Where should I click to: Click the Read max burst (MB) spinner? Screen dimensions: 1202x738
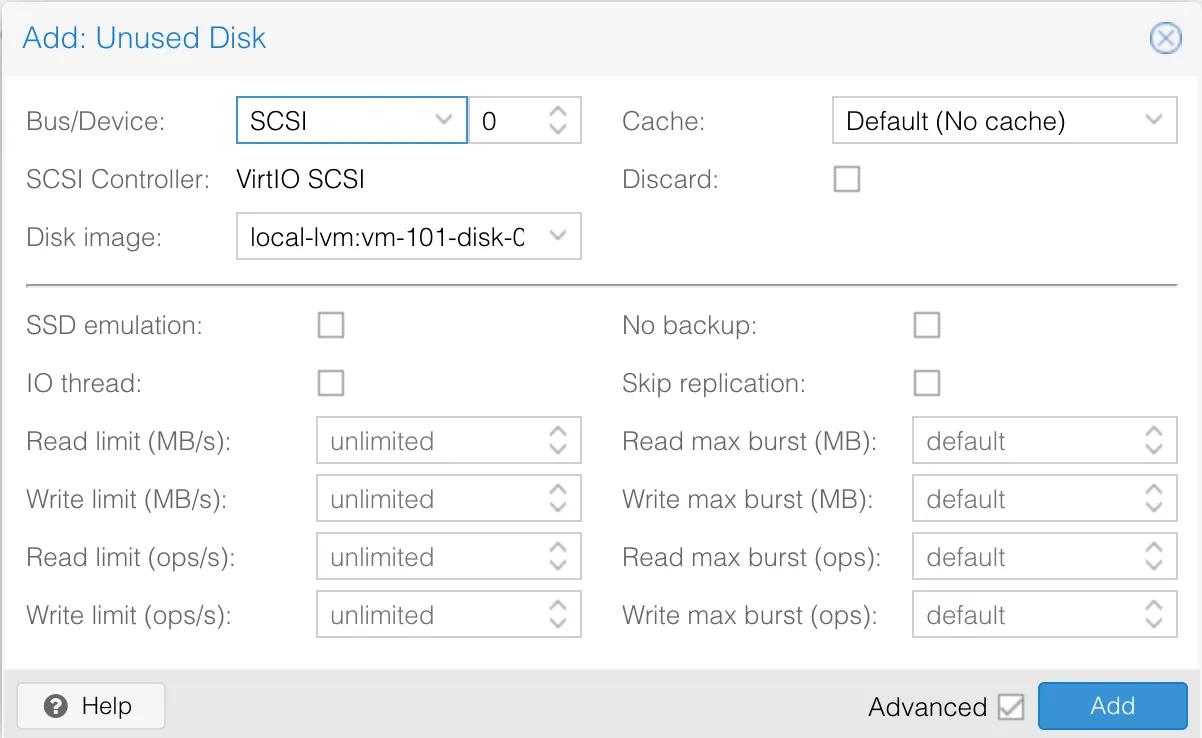(x=1153, y=441)
